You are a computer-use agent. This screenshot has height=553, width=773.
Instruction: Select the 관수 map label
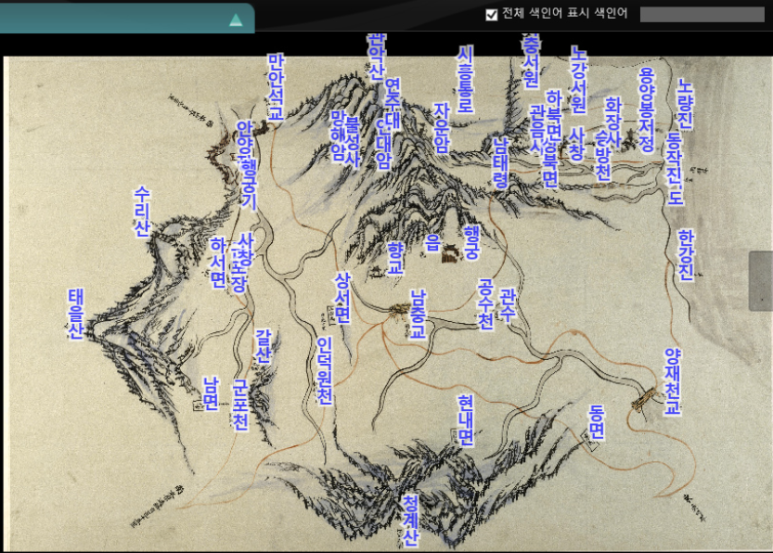click(507, 305)
